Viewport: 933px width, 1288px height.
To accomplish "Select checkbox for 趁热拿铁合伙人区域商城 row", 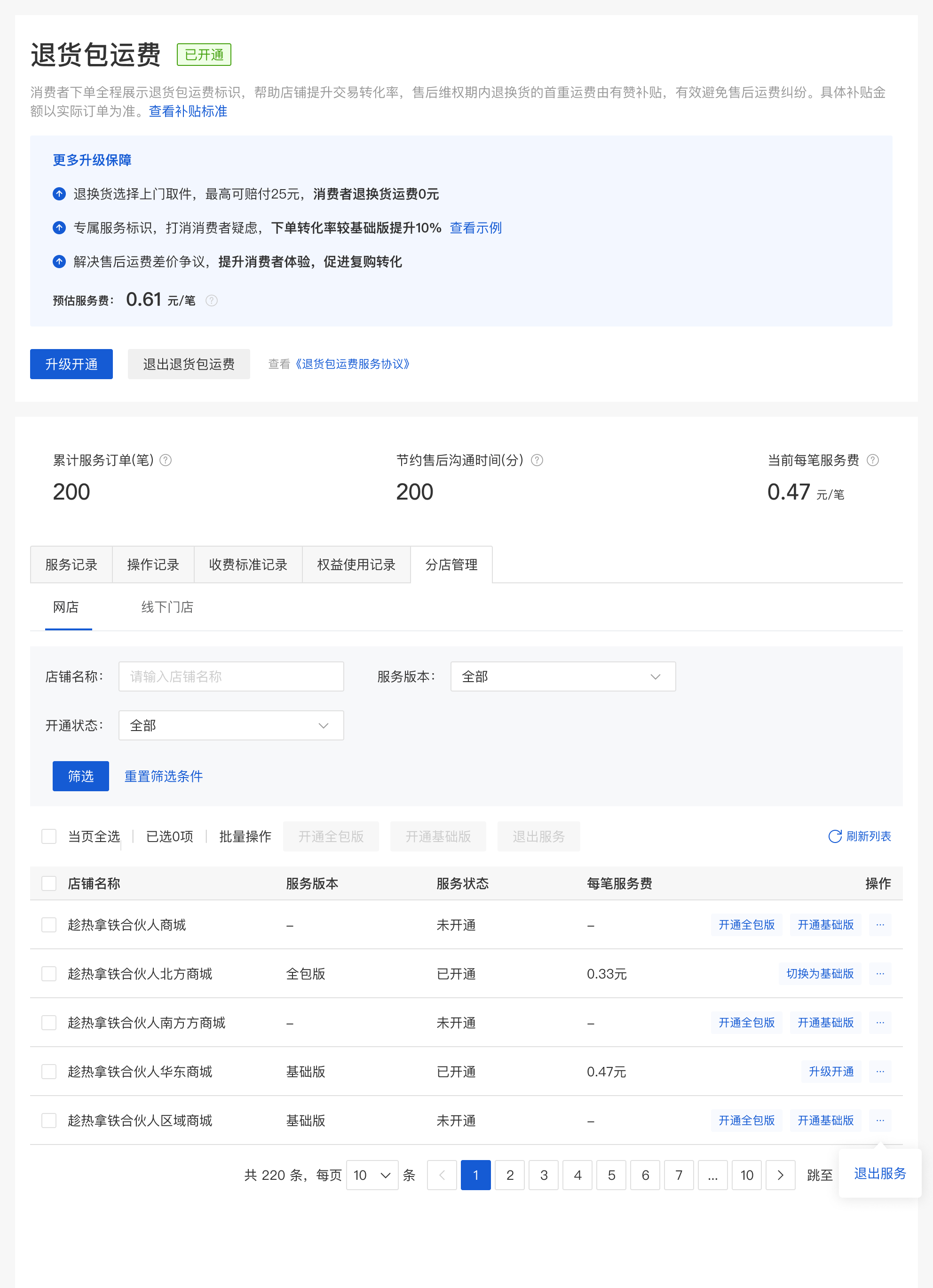I will pos(49,1120).
